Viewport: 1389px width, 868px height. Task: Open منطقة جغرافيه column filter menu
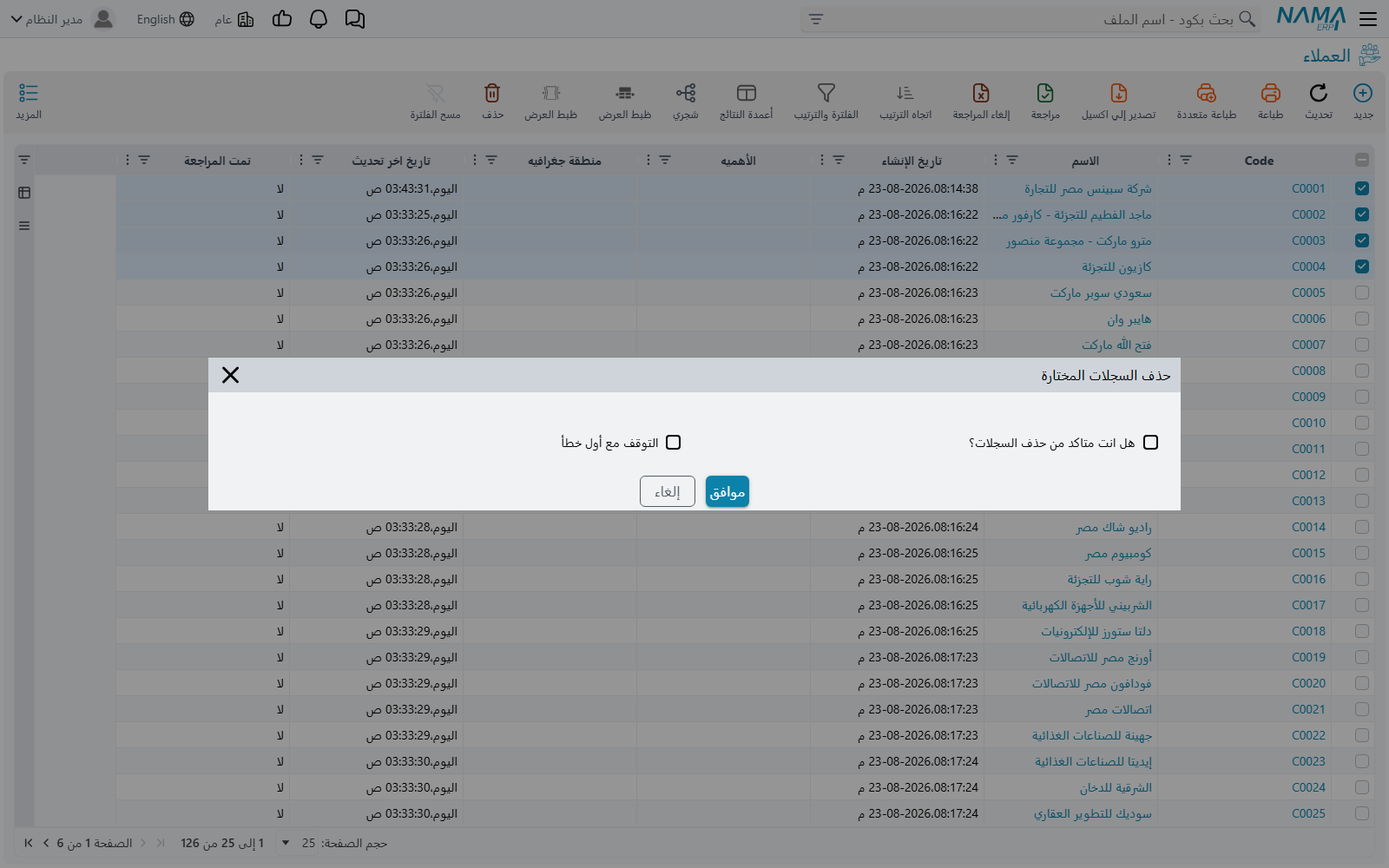pyautogui.click(x=491, y=160)
